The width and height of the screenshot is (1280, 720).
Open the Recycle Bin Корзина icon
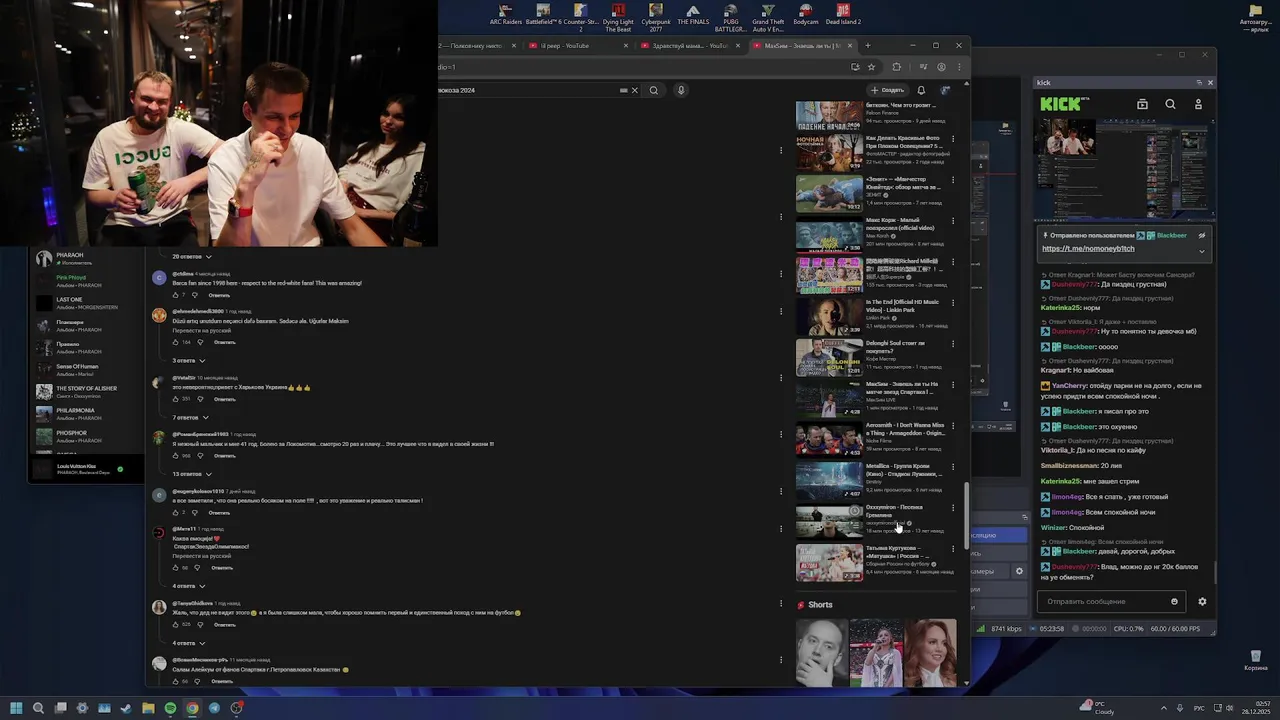(x=1255, y=660)
